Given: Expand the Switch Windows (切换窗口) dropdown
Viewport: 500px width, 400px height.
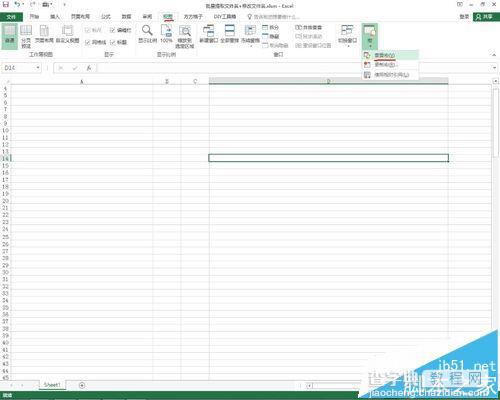Looking at the screenshot, I should 348,36.
